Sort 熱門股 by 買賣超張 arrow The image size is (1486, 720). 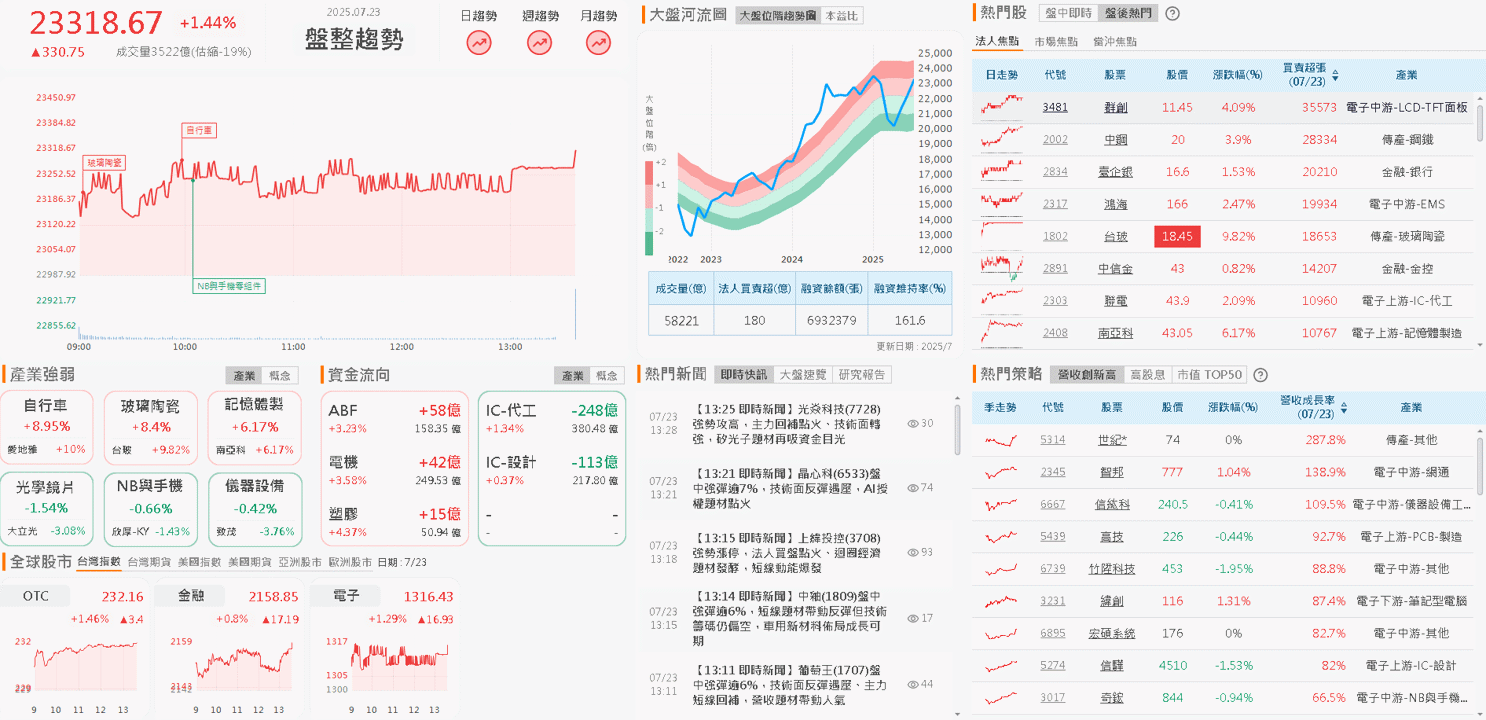(1335, 75)
